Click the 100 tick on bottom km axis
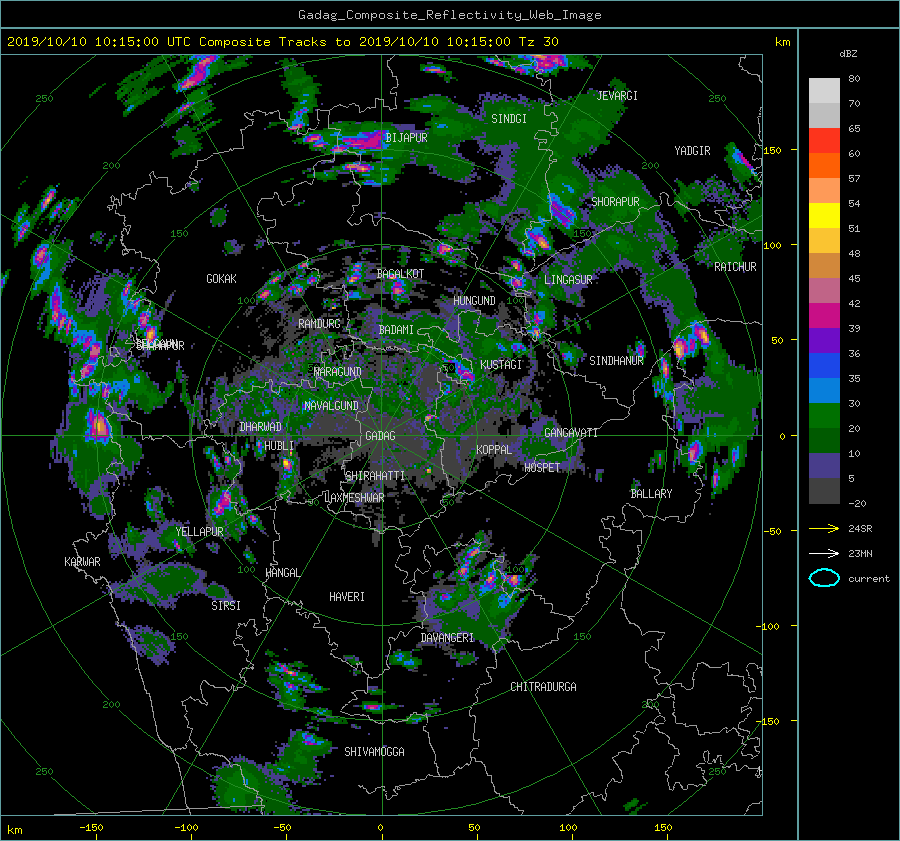This screenshot has width=900, height=841. point(568,827)
